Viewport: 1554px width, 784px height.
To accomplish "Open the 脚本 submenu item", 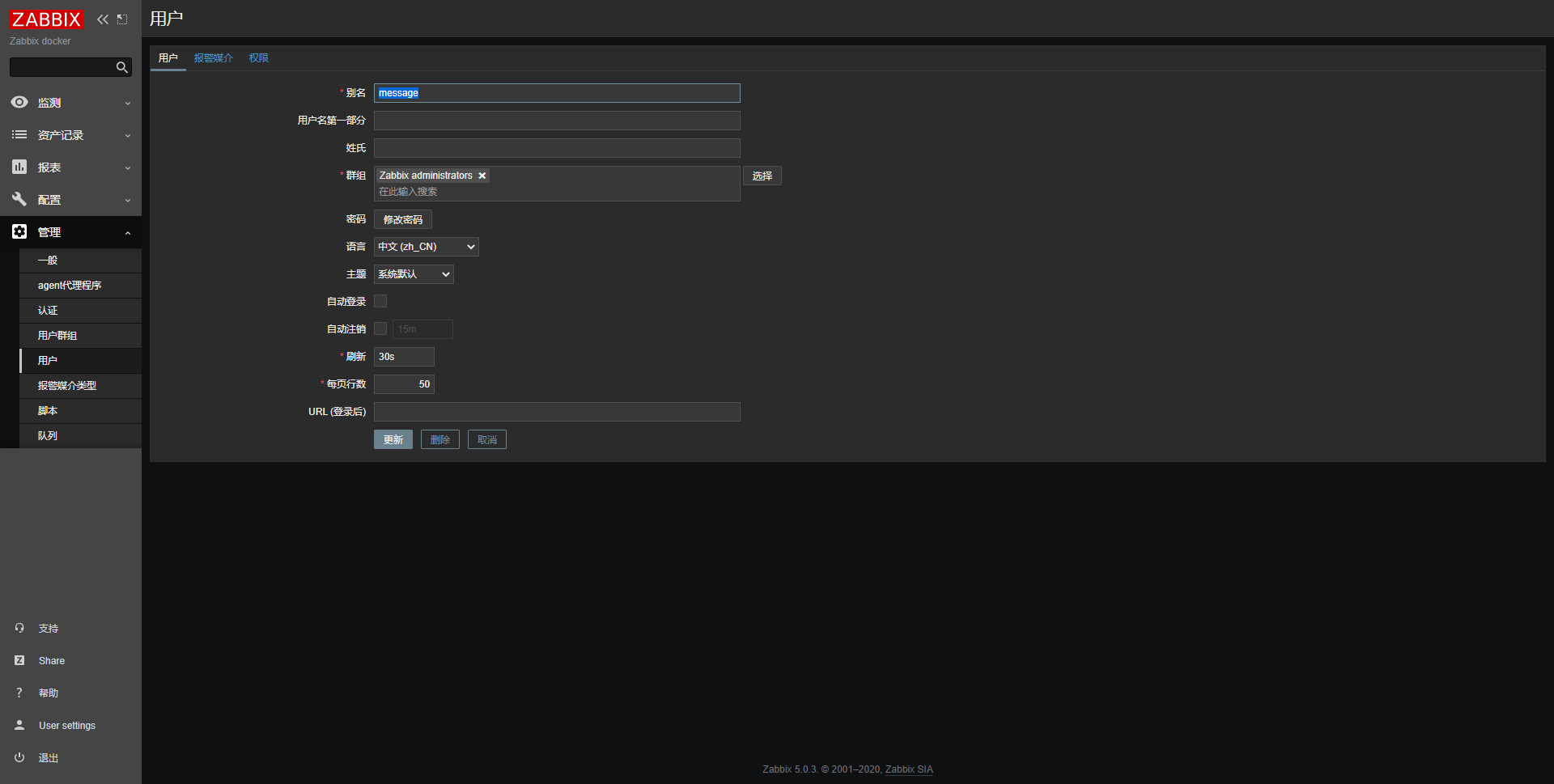I will click(80, 411).
